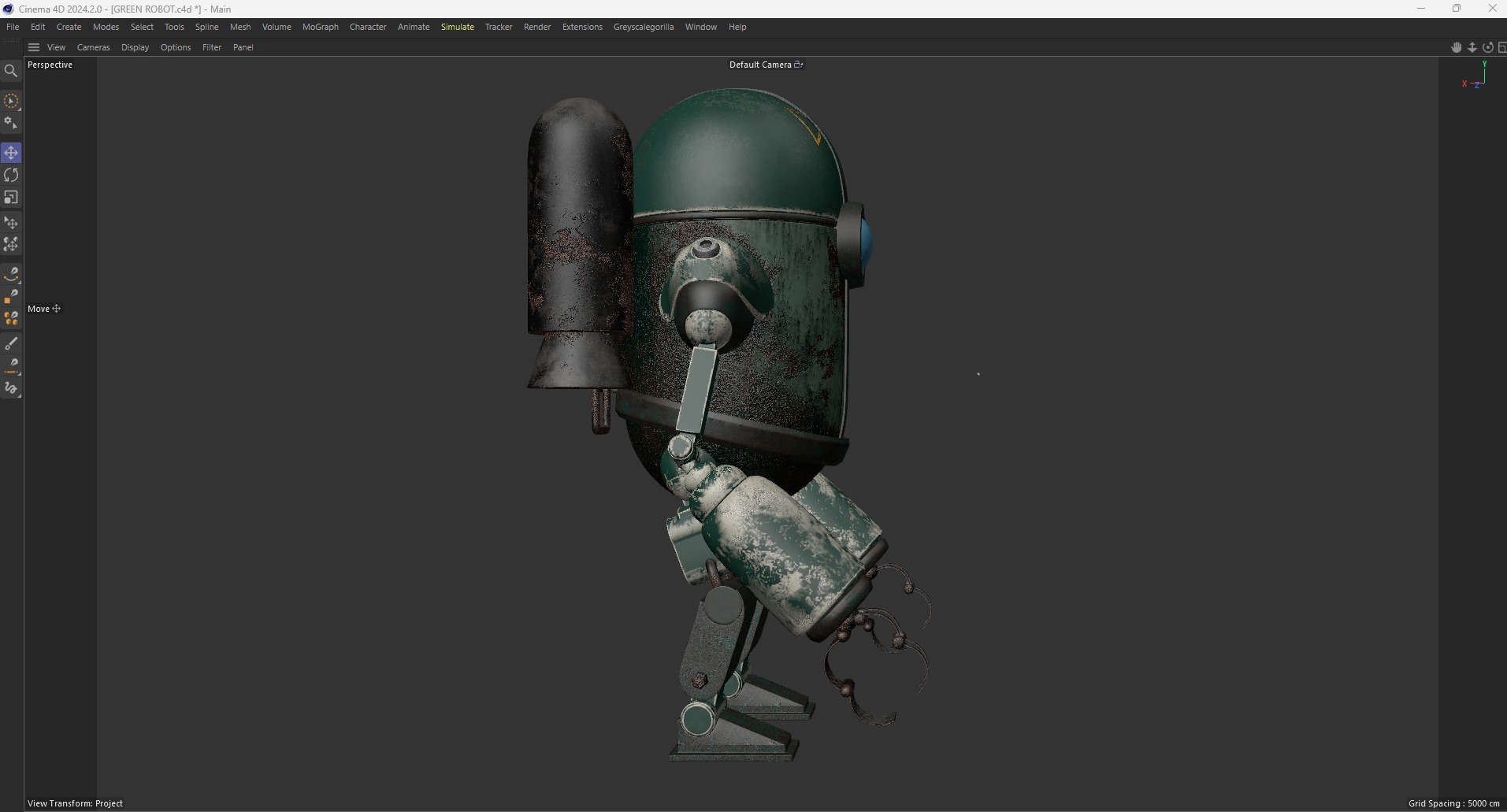Minimize the Cinema 4D window

[x=1421, y=9]
